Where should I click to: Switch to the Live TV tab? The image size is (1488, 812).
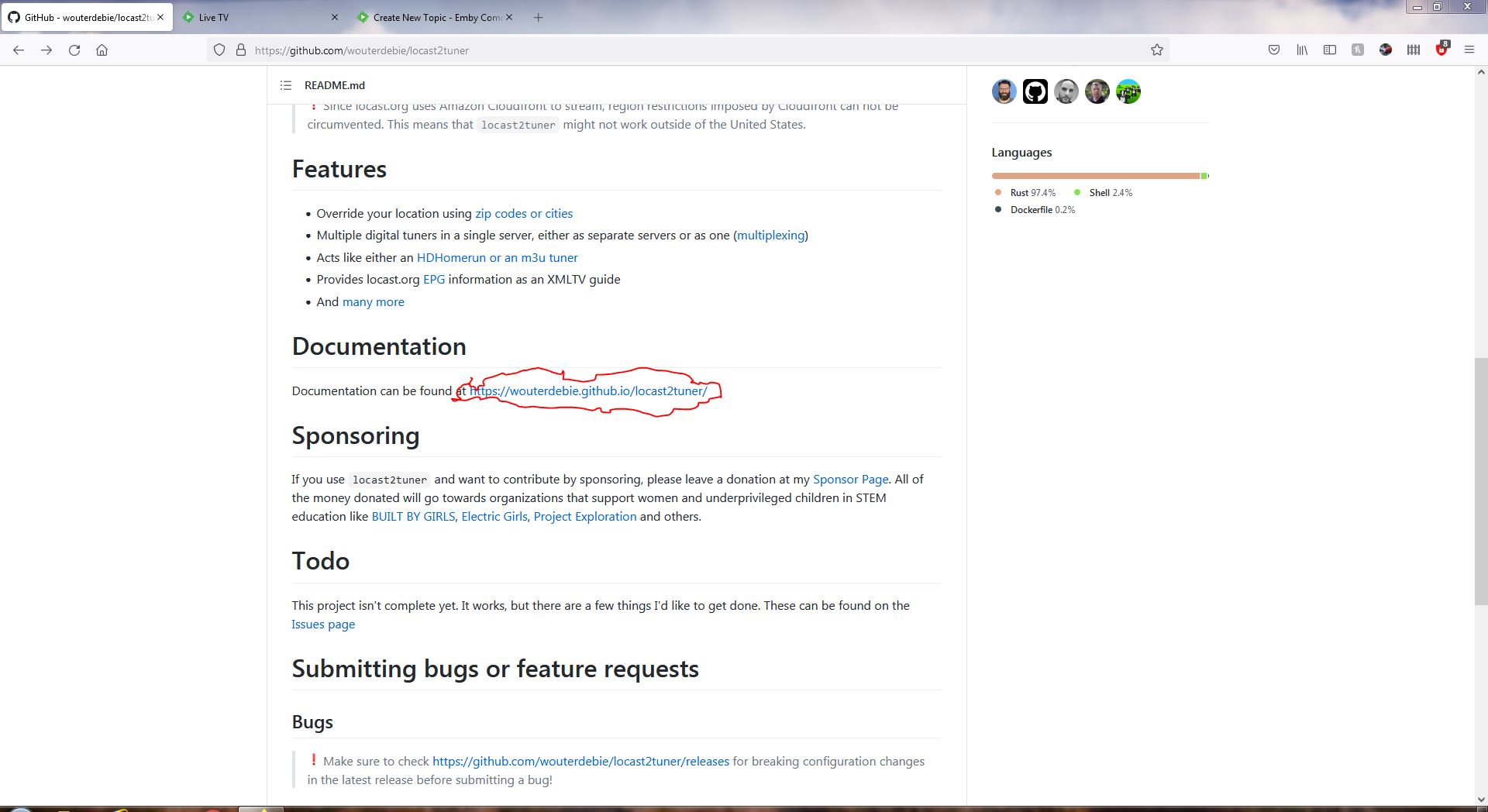point(260,17)
